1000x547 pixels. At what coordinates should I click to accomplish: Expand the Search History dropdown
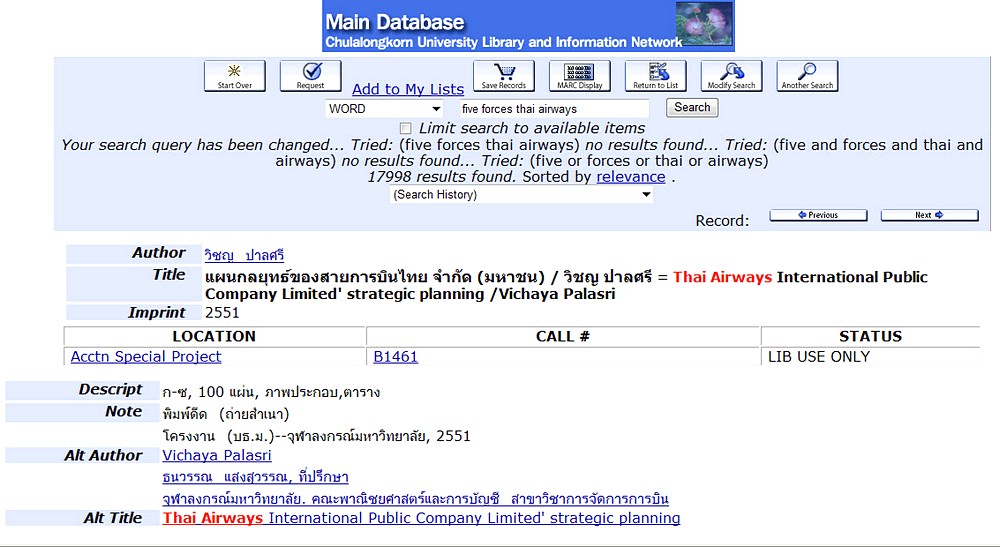[x=521, y=194]
